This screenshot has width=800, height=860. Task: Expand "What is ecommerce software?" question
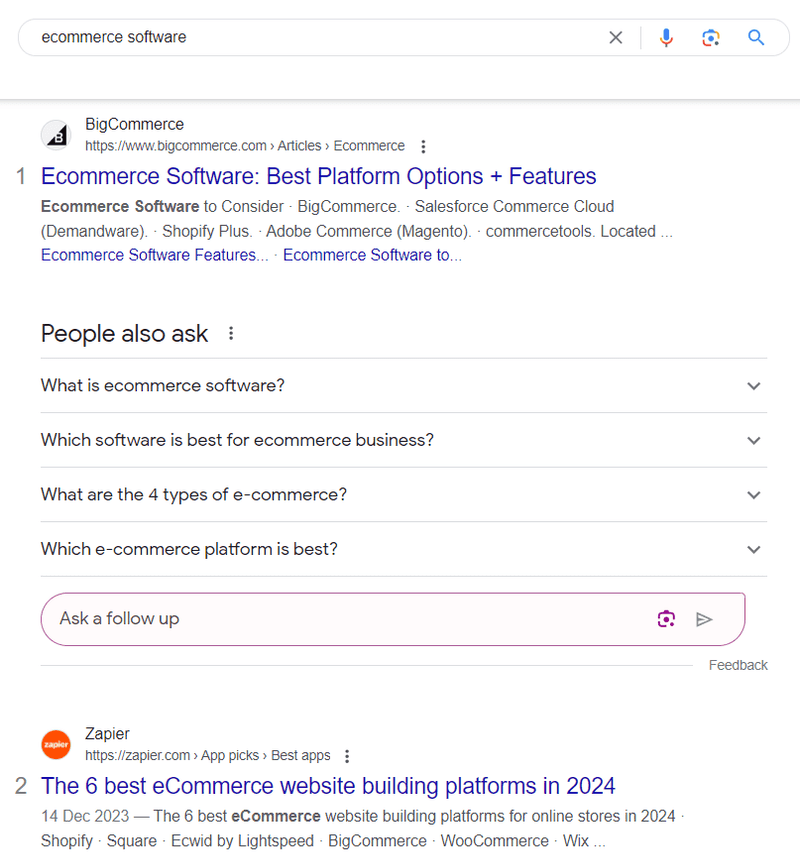[x=404, y=386]
